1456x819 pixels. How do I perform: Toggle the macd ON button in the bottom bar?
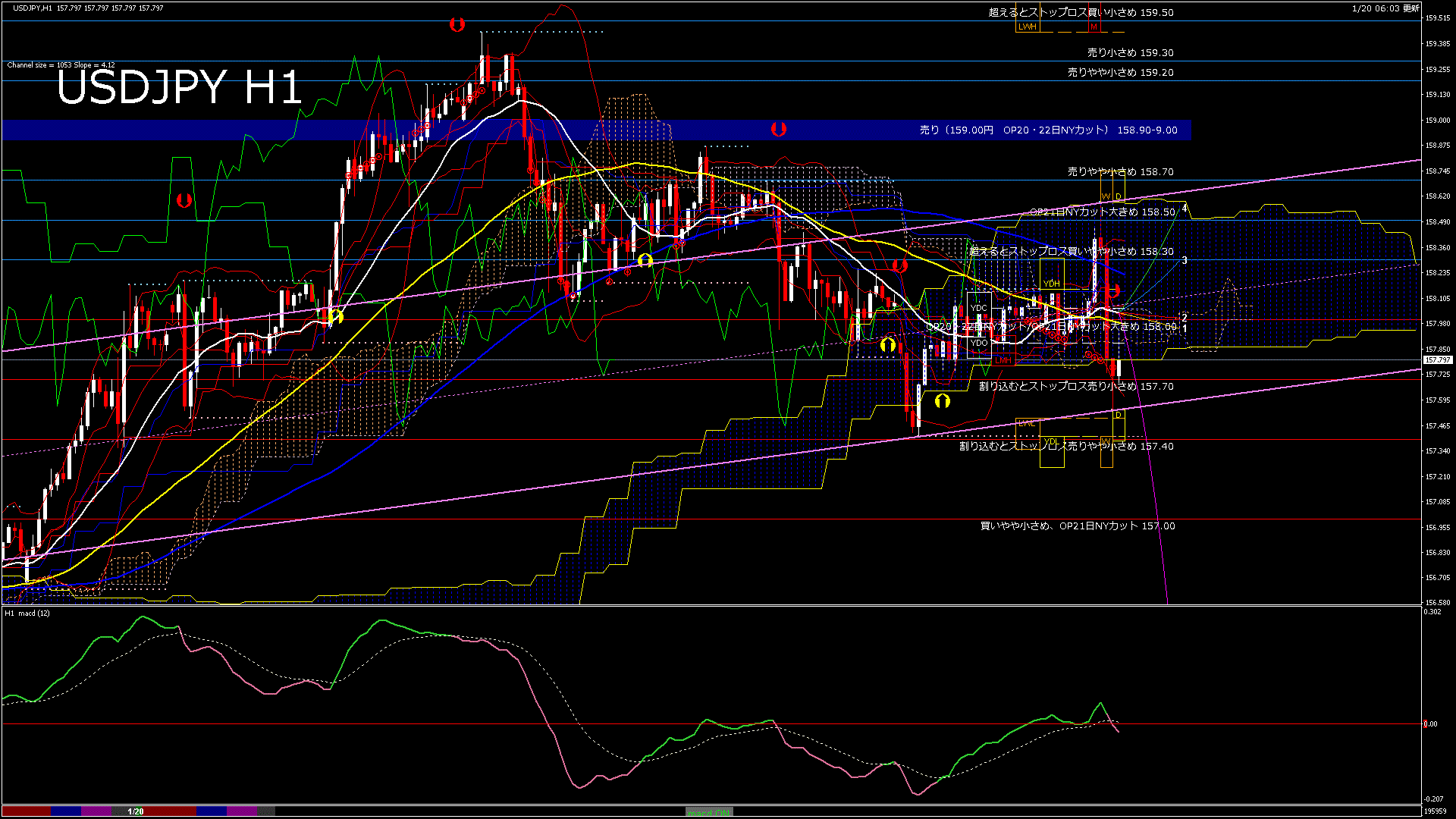coord(709,812)
